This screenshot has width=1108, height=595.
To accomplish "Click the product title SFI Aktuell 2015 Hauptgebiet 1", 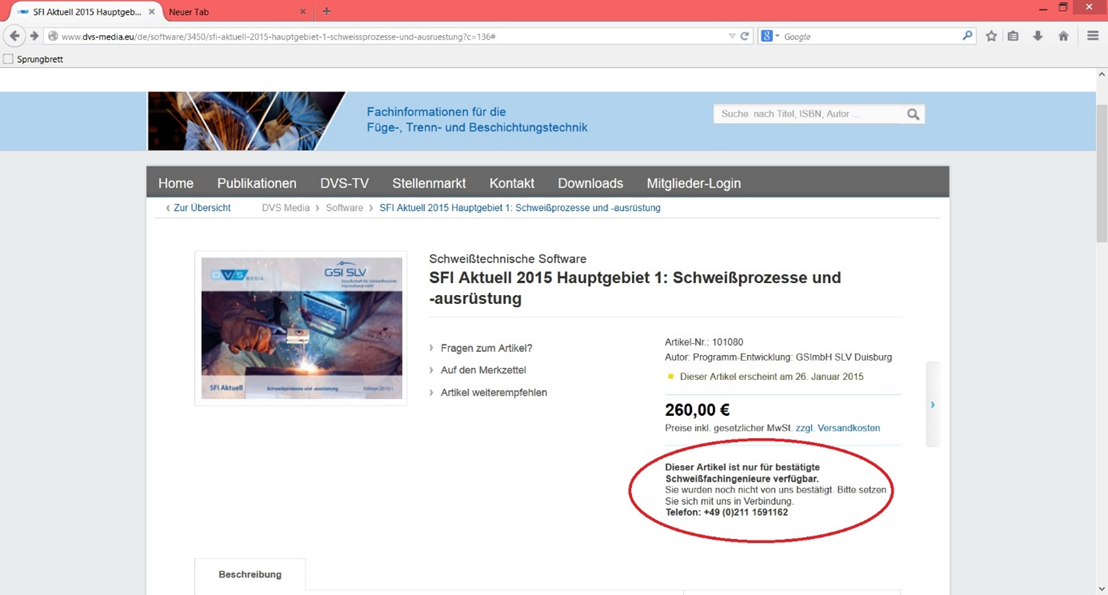I will 635,288.
